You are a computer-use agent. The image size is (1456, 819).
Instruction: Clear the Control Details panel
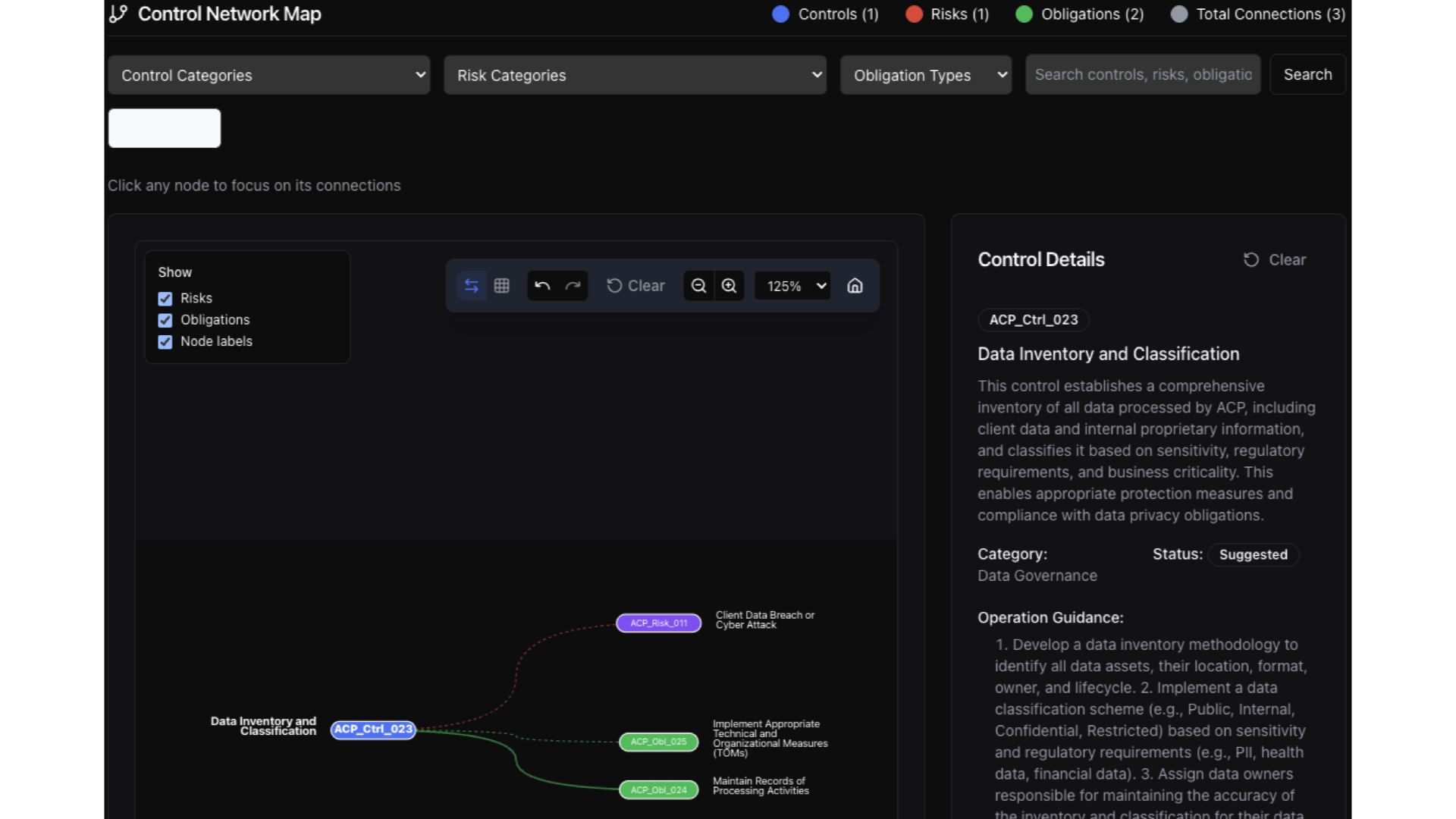tap(1275, 259)
